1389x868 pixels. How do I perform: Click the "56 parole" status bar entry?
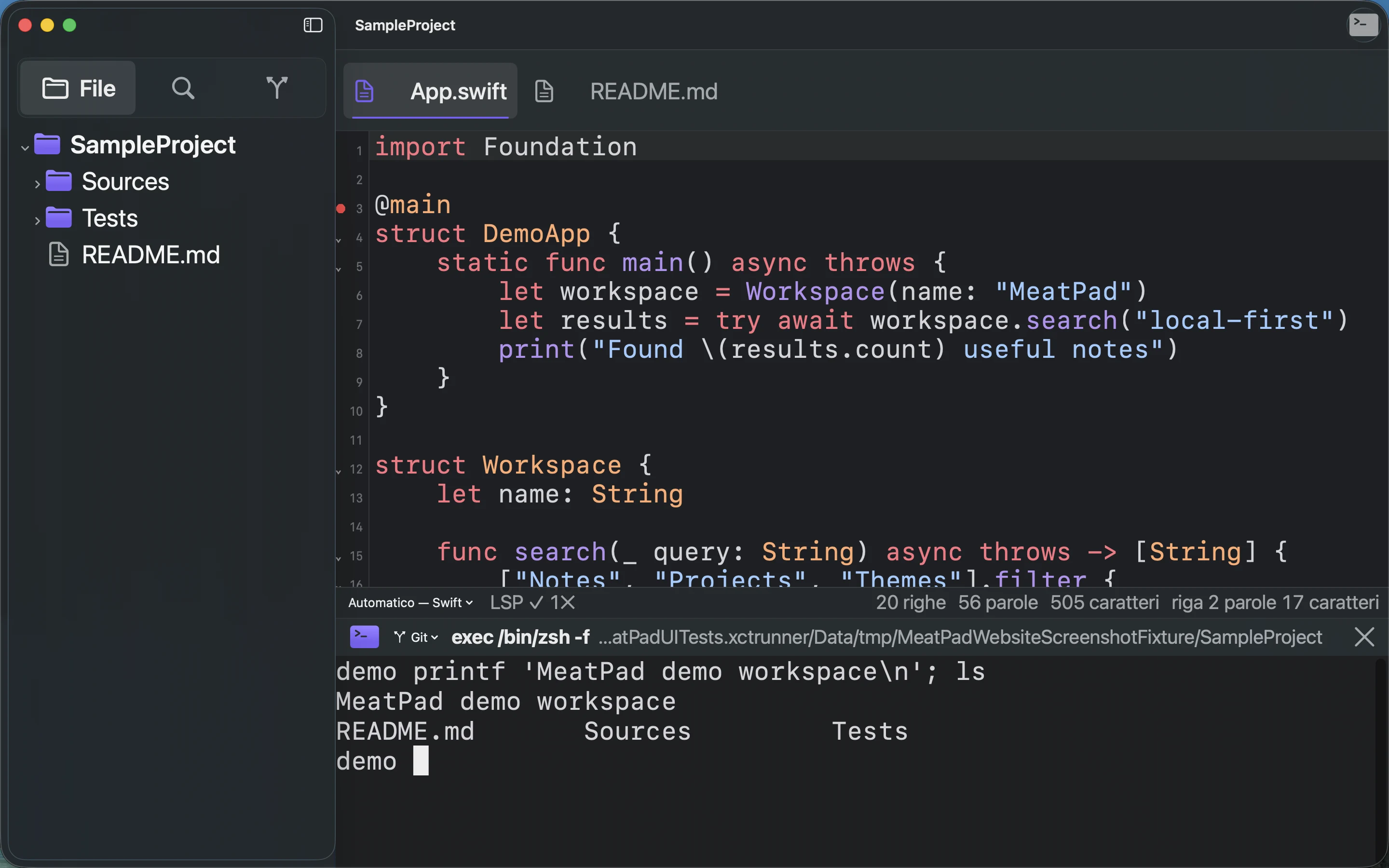(x=998, y=602)
